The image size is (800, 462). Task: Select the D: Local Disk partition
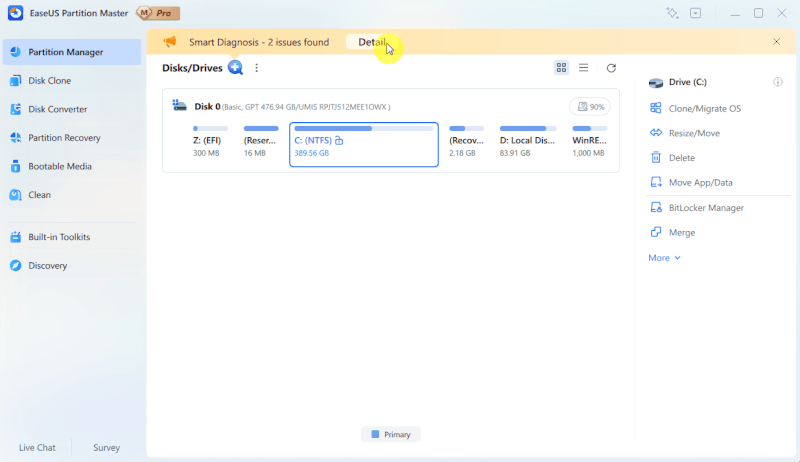[x=528, y=142]
